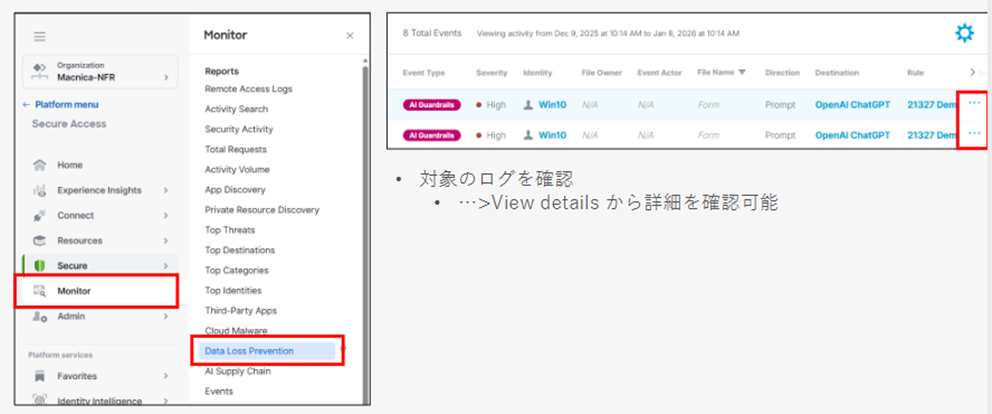
Task: Click the Home icon in sidebar
Action: click(x=40, y=165)
